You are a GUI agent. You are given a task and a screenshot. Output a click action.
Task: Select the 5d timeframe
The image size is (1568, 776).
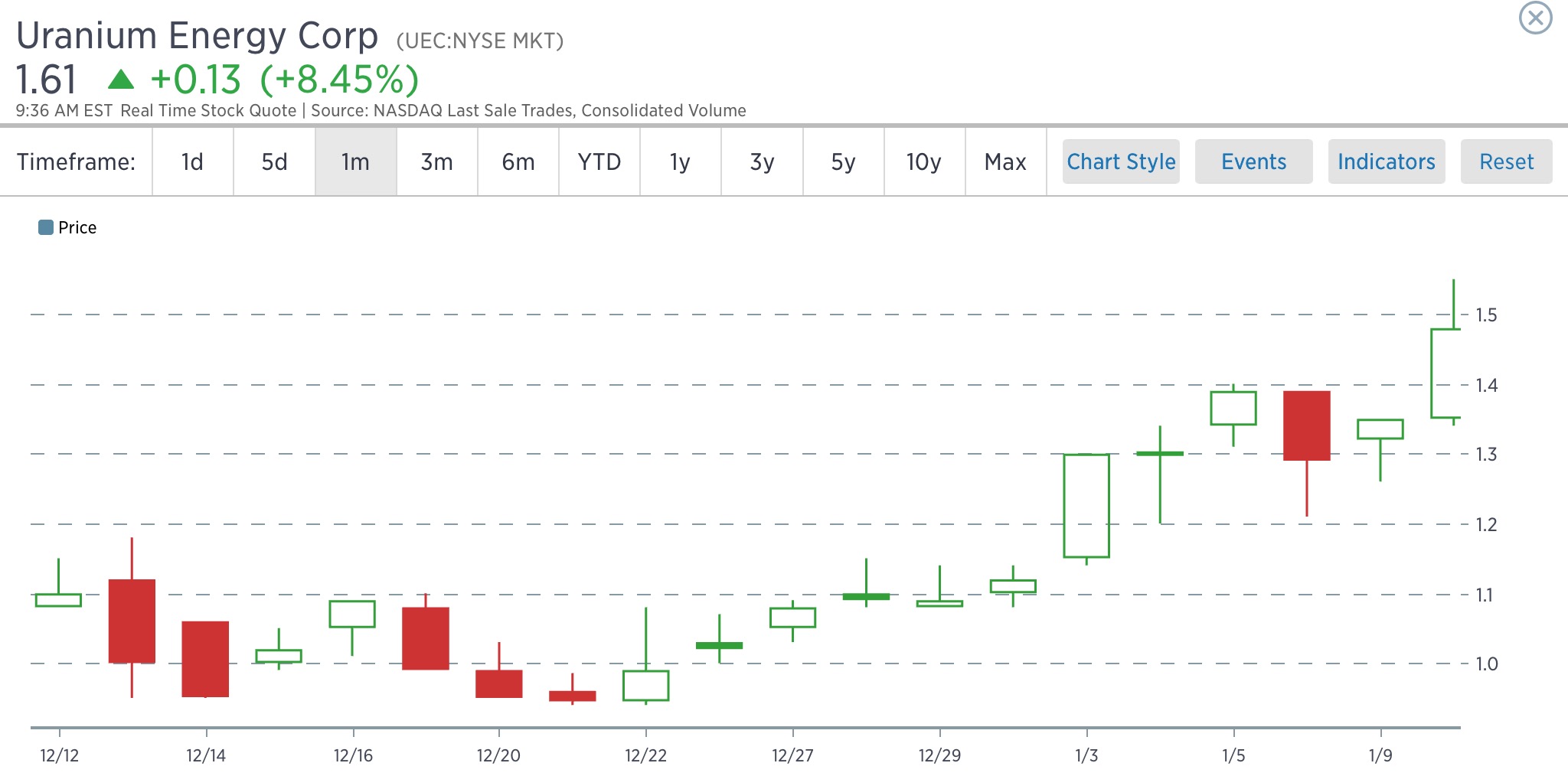pos(274,161)
